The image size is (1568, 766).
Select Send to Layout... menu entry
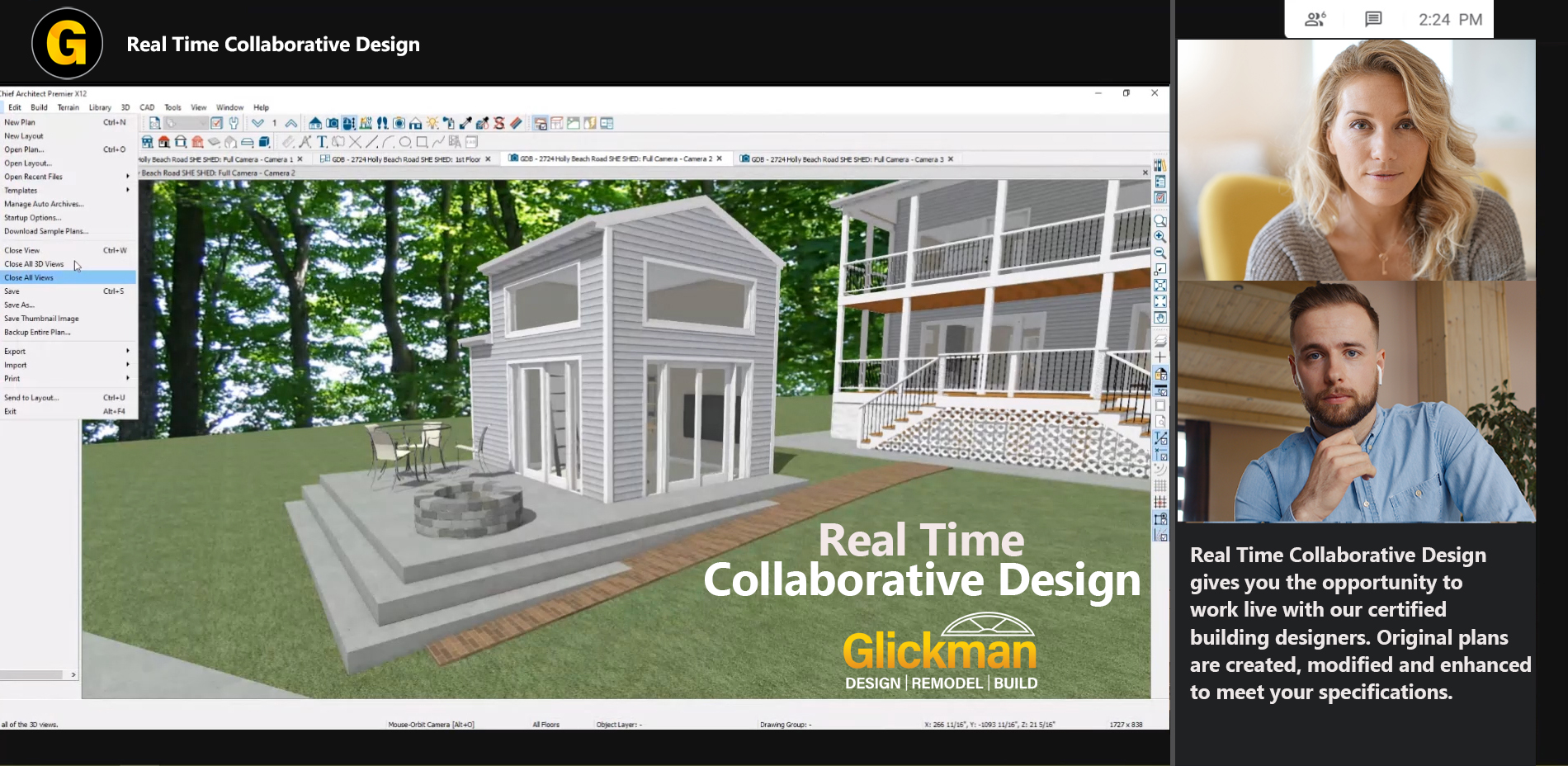pos(68,398)
